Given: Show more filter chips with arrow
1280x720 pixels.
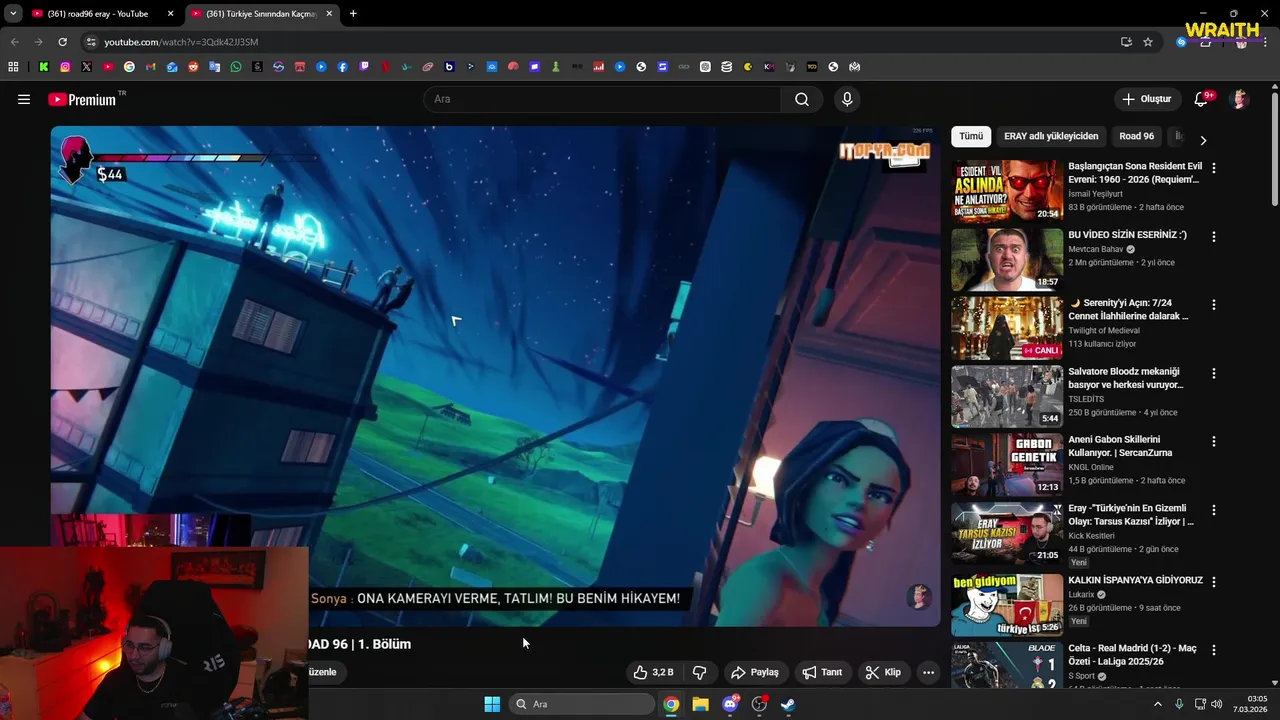Looking at the screenshot, I should click(x=1203, y=140).
